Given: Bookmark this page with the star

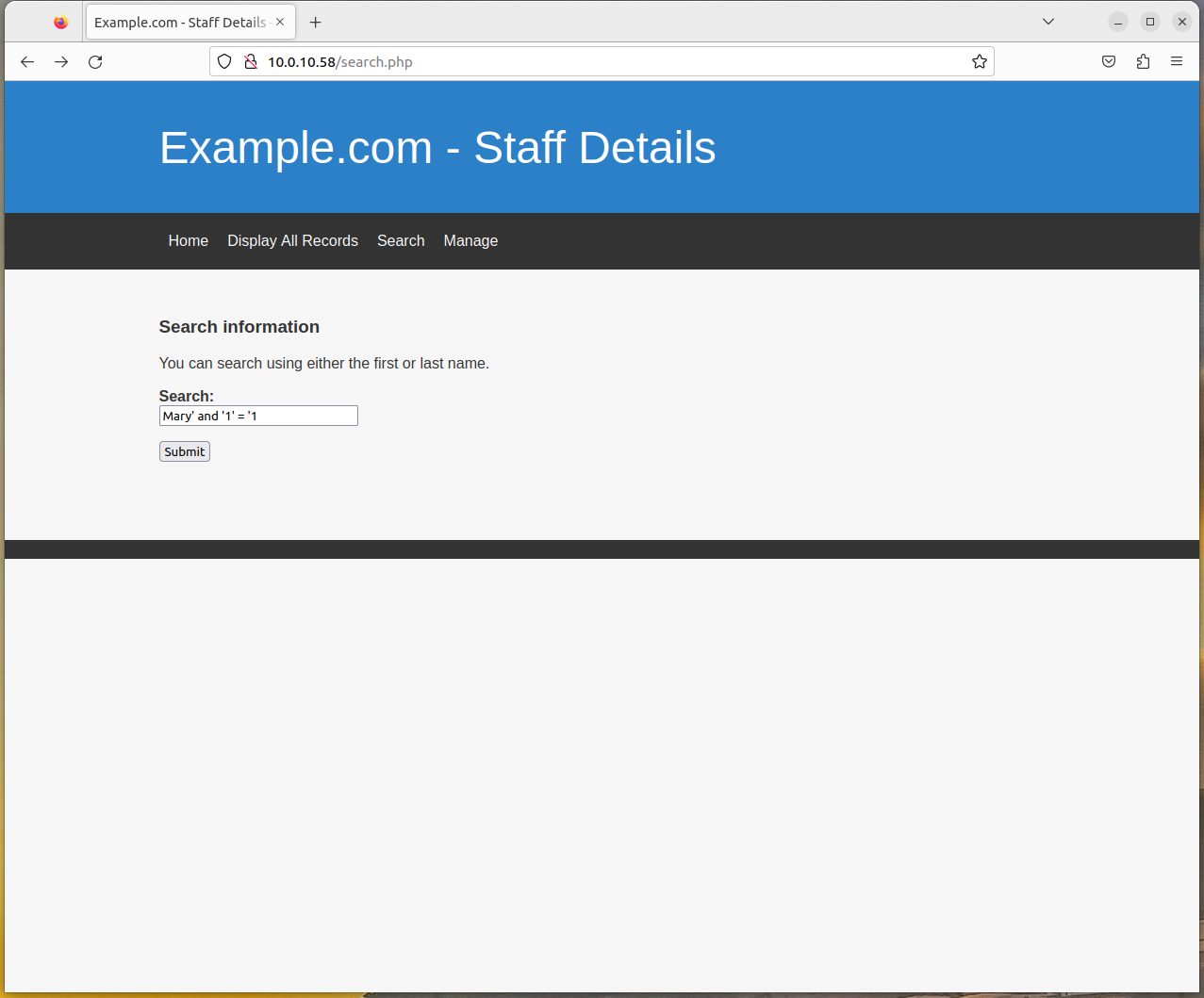Looking at the screenshot, I should point(980,62).
